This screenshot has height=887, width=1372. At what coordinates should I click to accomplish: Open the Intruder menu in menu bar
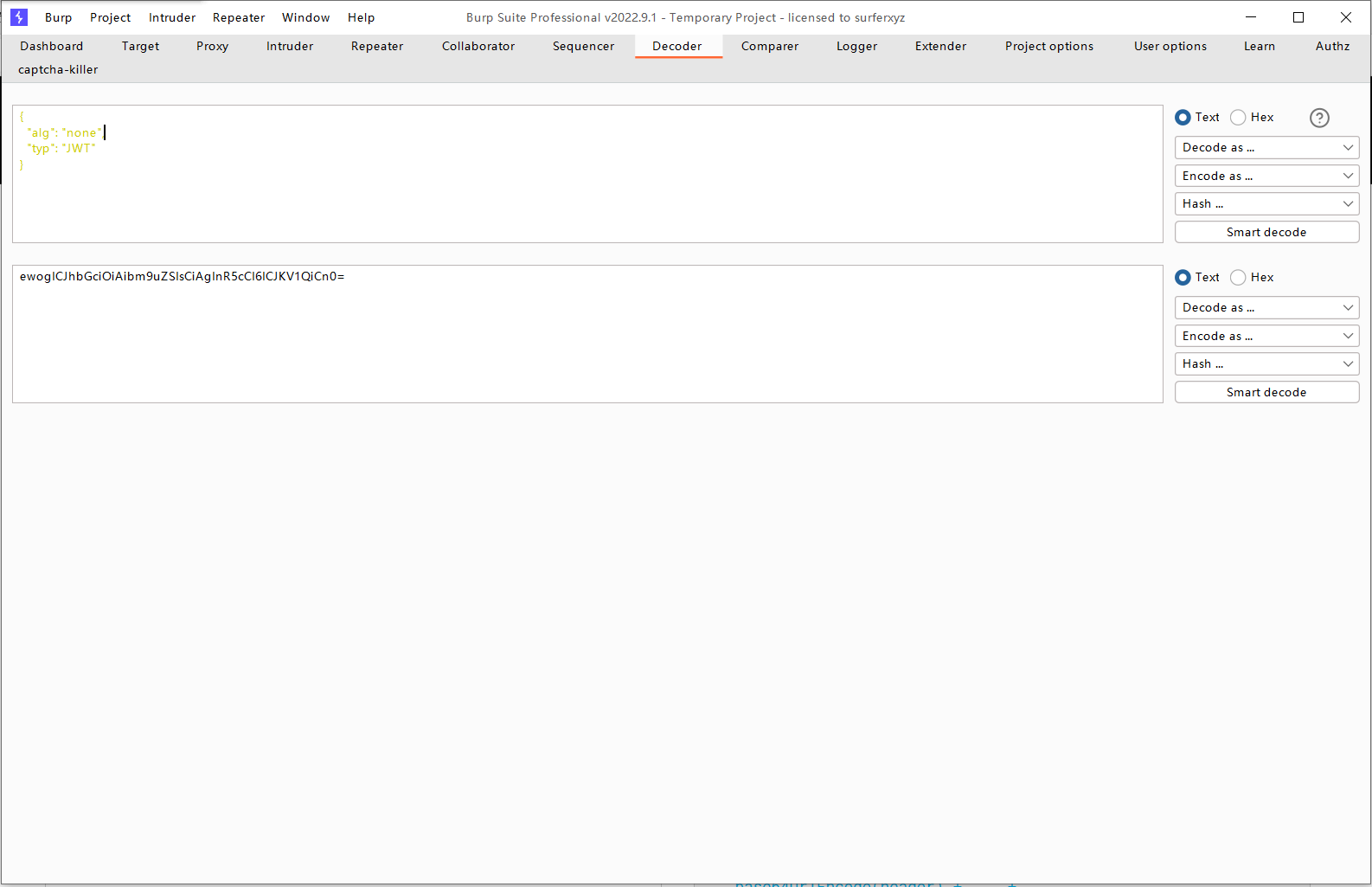[172, 17]
